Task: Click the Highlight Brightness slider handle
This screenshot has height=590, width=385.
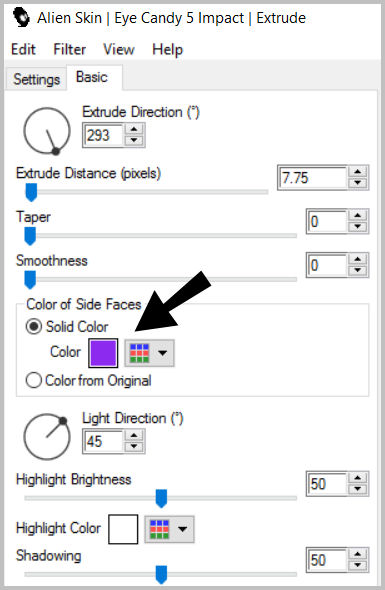Action: coord(161,498)
